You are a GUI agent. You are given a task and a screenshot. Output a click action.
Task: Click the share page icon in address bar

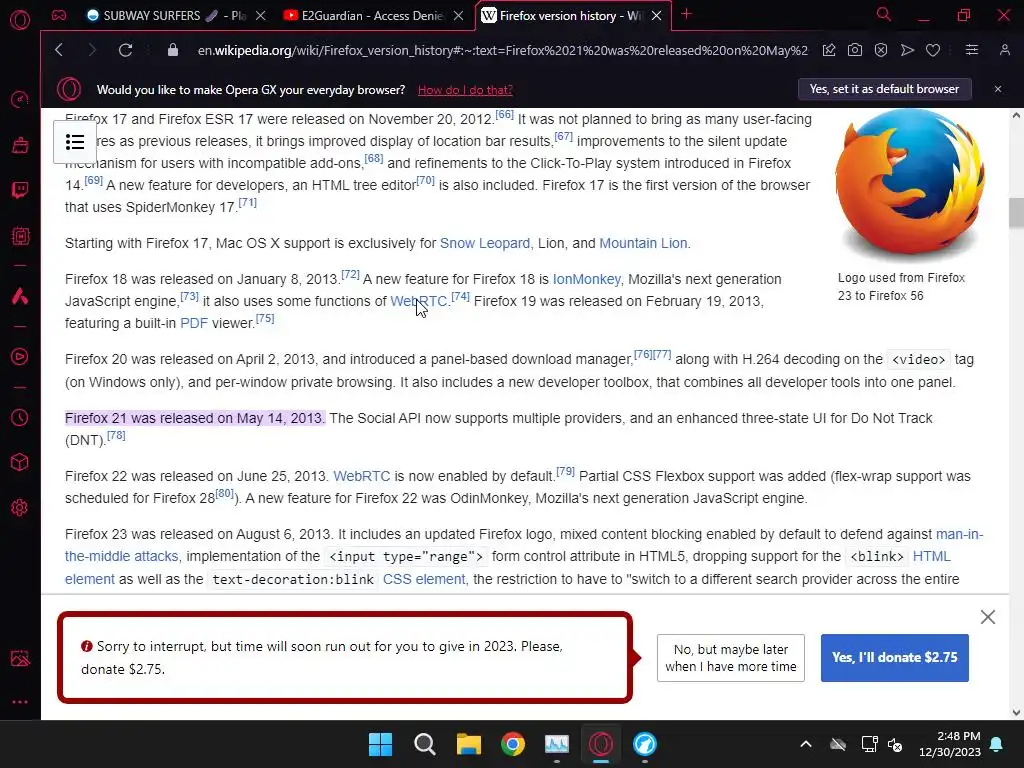(x=829, y=50)
